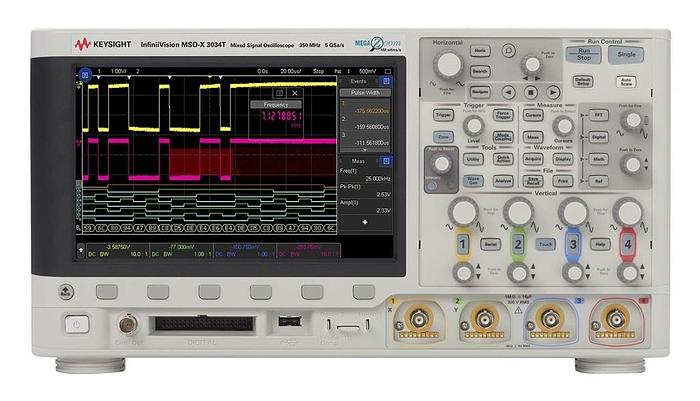Open the Events sidebar menu icon

(386, 81)
